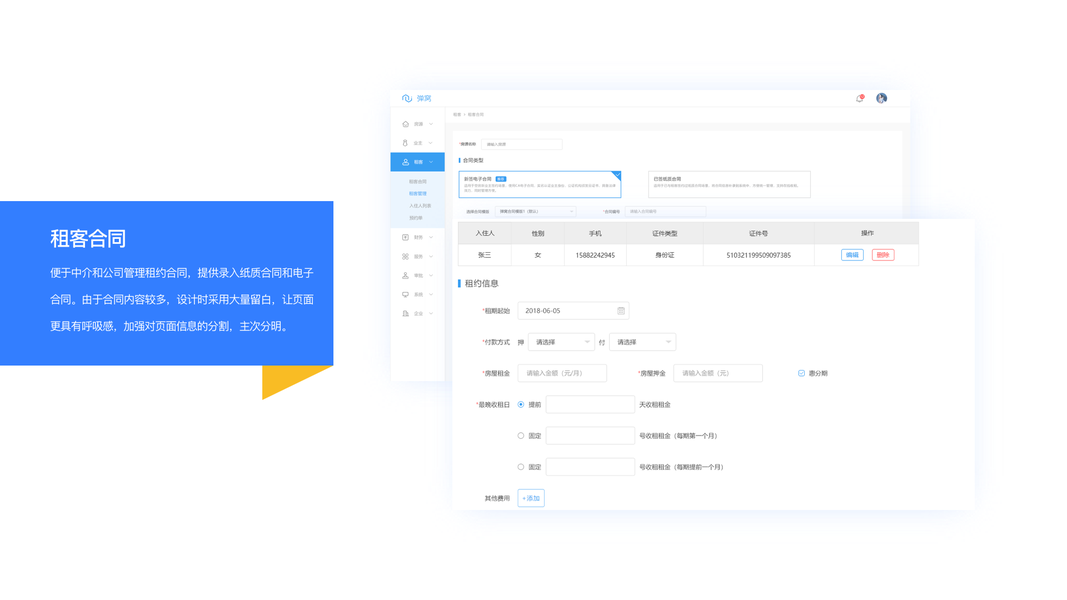Collapse the highlighted 租客 menu chevron
Image resolution: width=1067 pixels, height=600 pixels.
(431, 162)
